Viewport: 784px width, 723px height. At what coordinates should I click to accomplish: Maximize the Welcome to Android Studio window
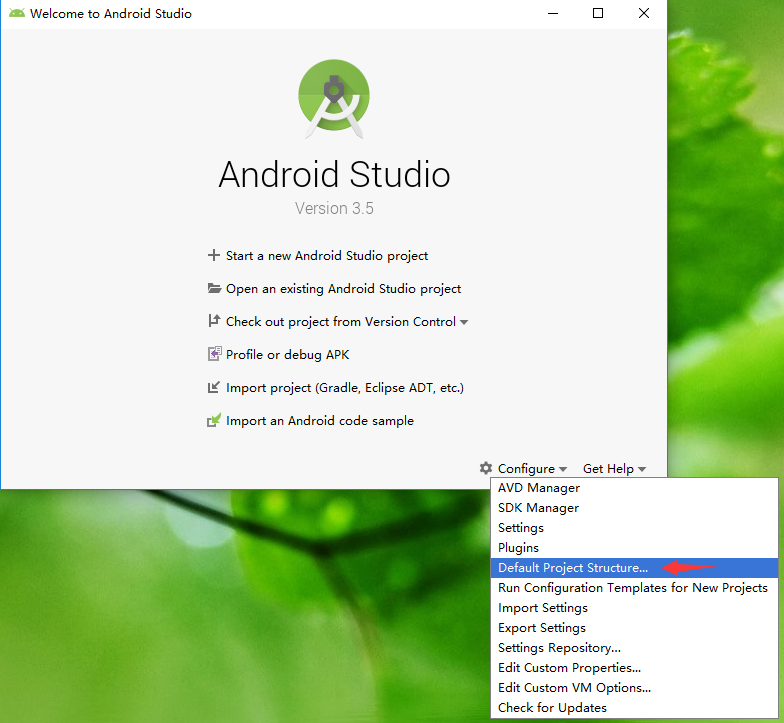click(x=598, y=14)
